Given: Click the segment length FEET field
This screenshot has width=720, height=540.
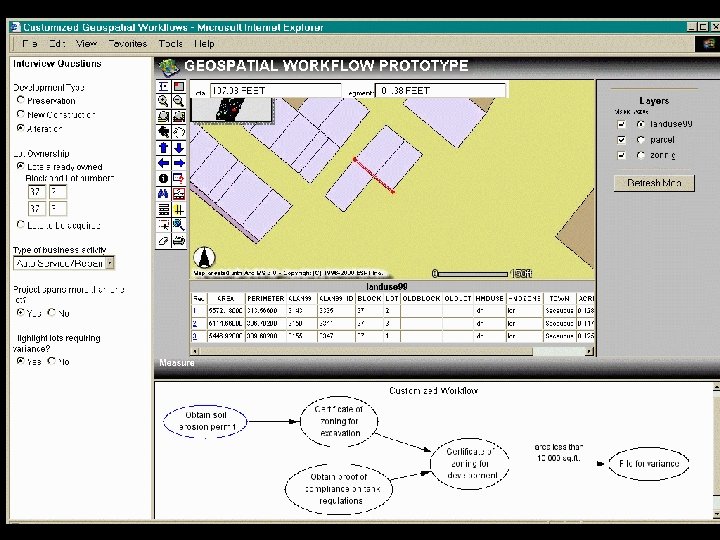Looking at the screenshot, I should pos(440,91).
